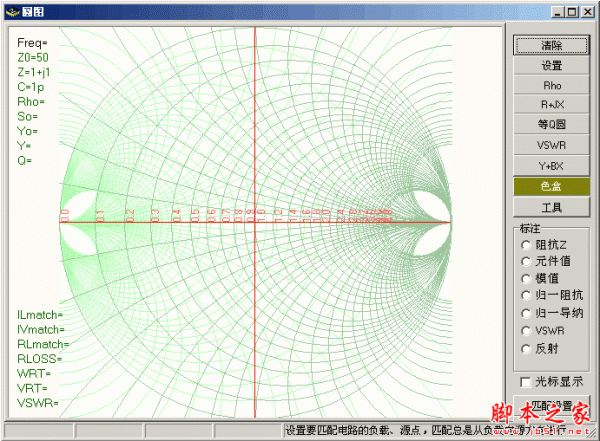600x441 pixels.
Task: Click the RLmatch= label
Action: coord(43,345)
